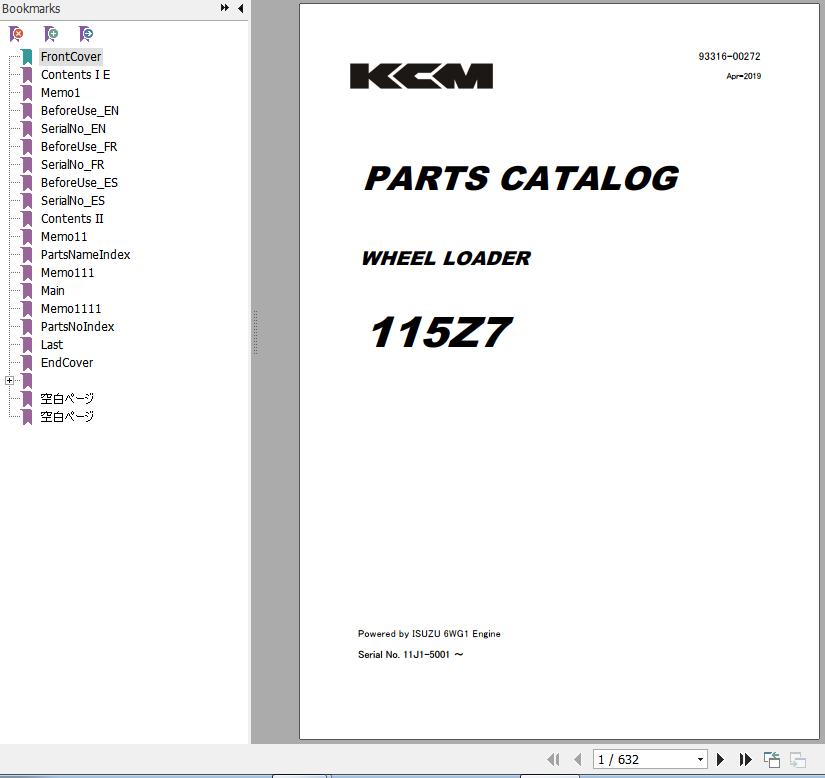Viewport: 825px width, 778px height.
Task: Jump to SerialNo_EN bookmark
Action: click(73, 129)
